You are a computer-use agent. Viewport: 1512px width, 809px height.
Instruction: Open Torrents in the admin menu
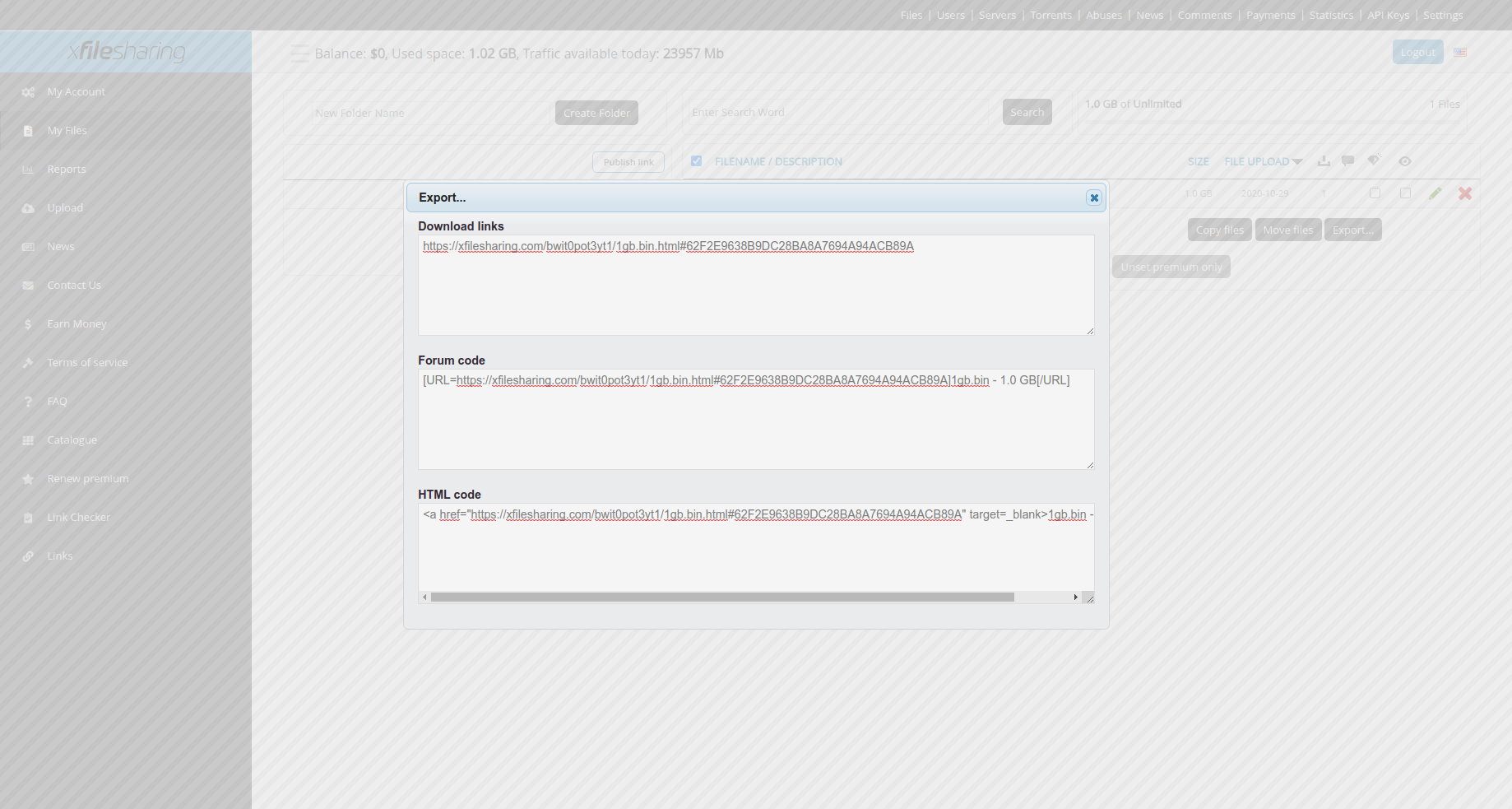click(x=1051, y=16)
